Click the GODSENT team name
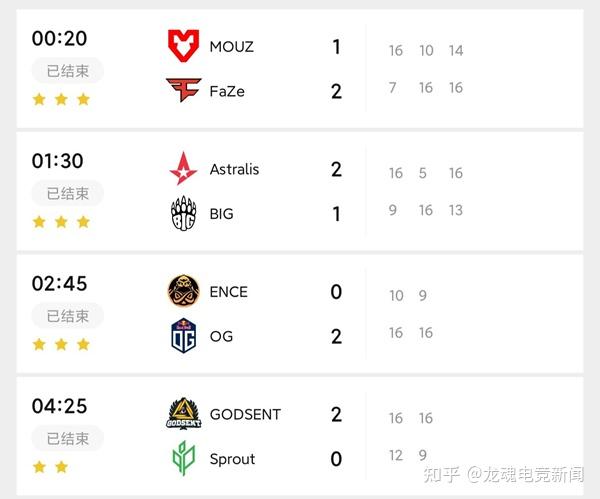This screenshot has width=600, height=499. [245, 414]
